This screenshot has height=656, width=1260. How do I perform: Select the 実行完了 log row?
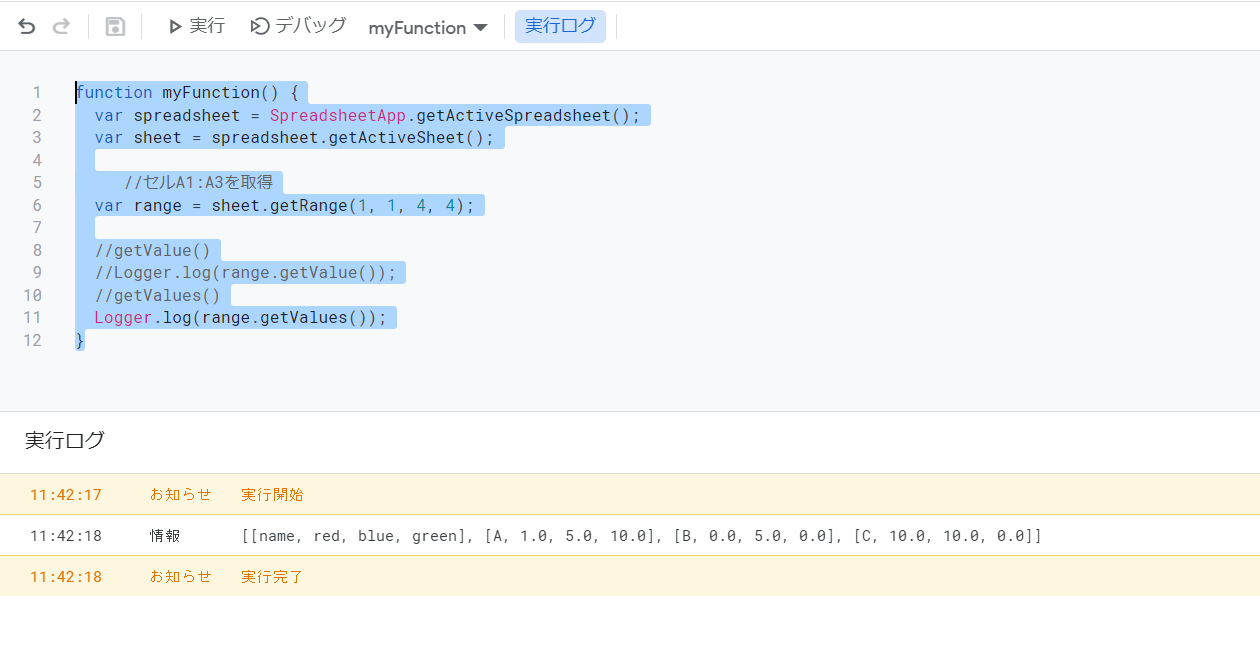[630, 577]
